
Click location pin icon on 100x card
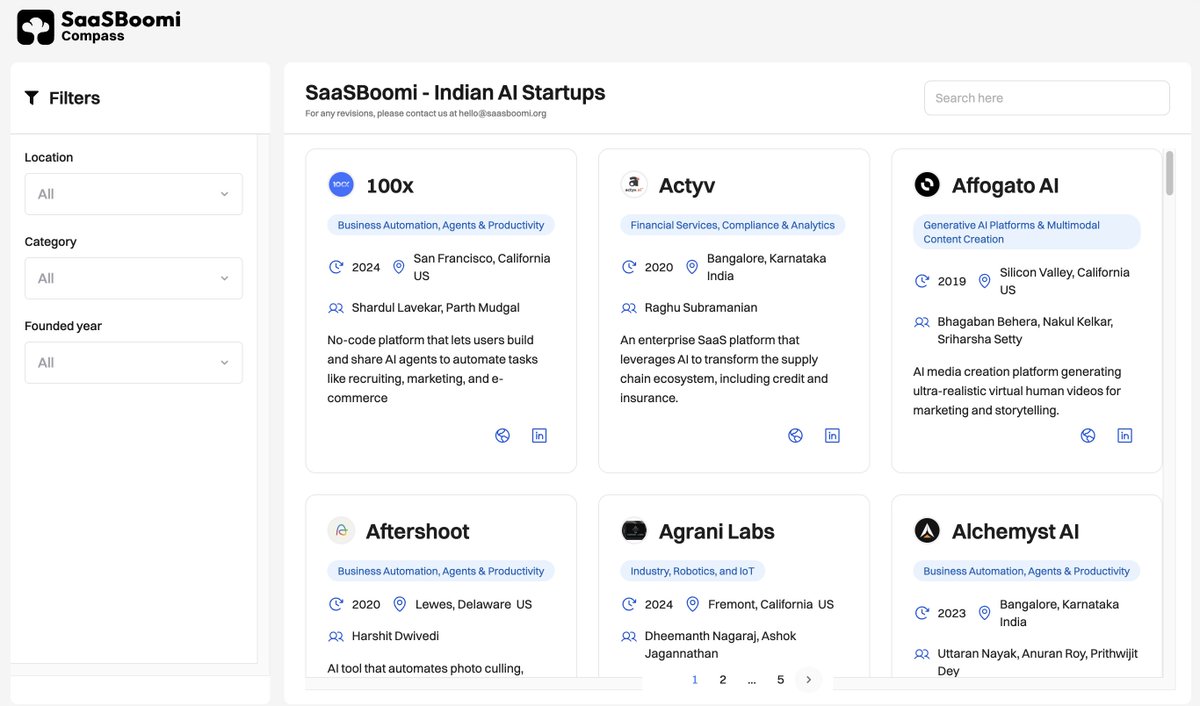pos(399,267)
